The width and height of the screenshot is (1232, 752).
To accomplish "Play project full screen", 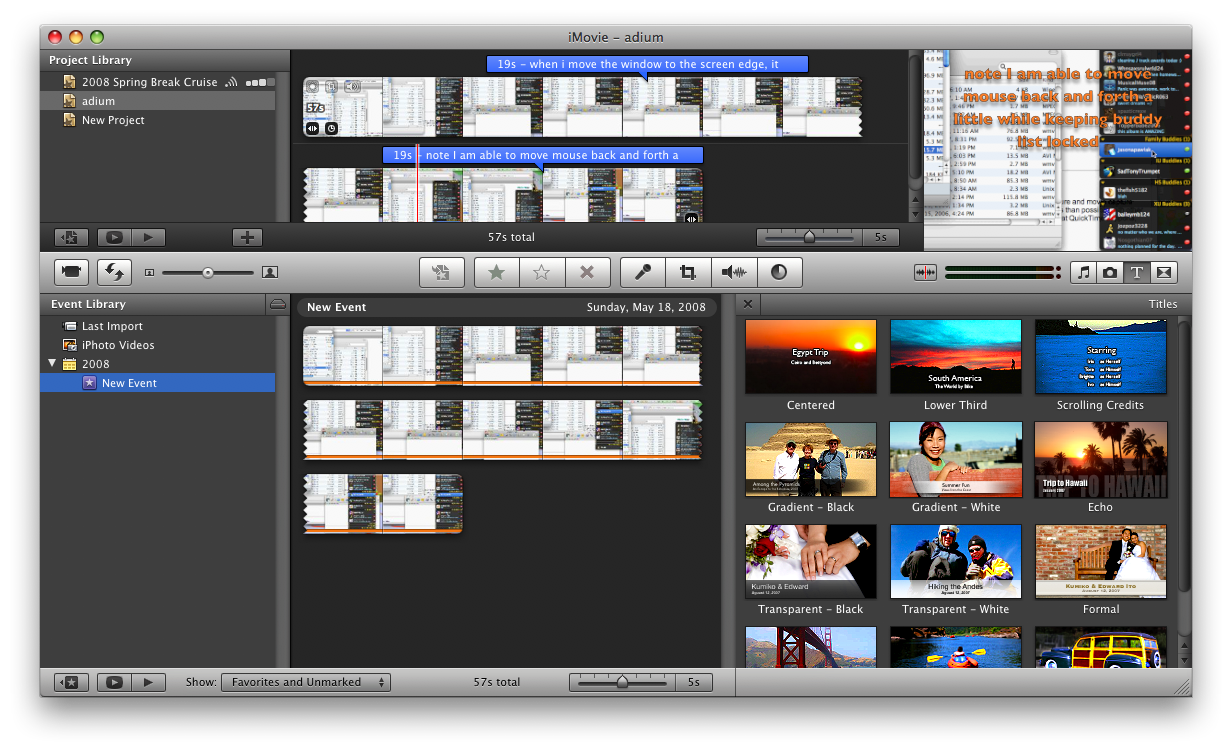I will [x=114, y=237].
